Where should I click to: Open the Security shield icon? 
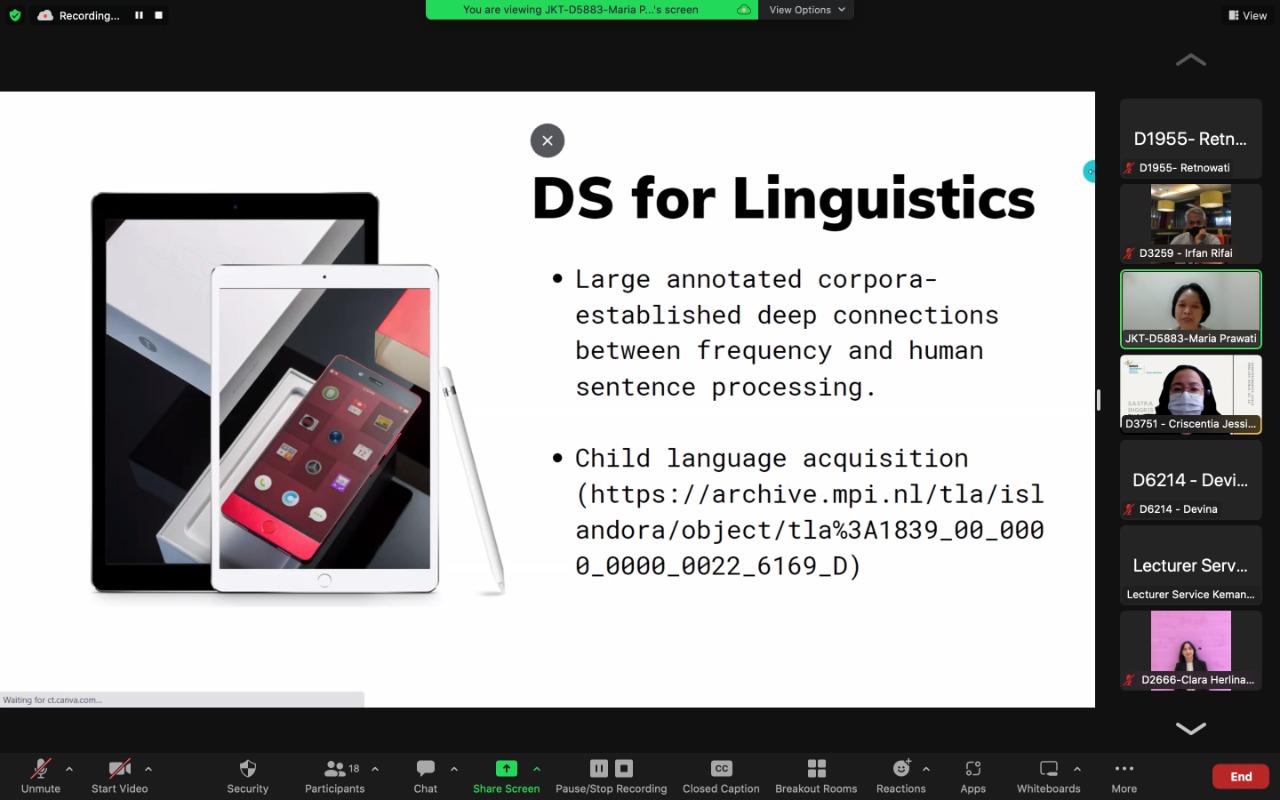(247, 769)
